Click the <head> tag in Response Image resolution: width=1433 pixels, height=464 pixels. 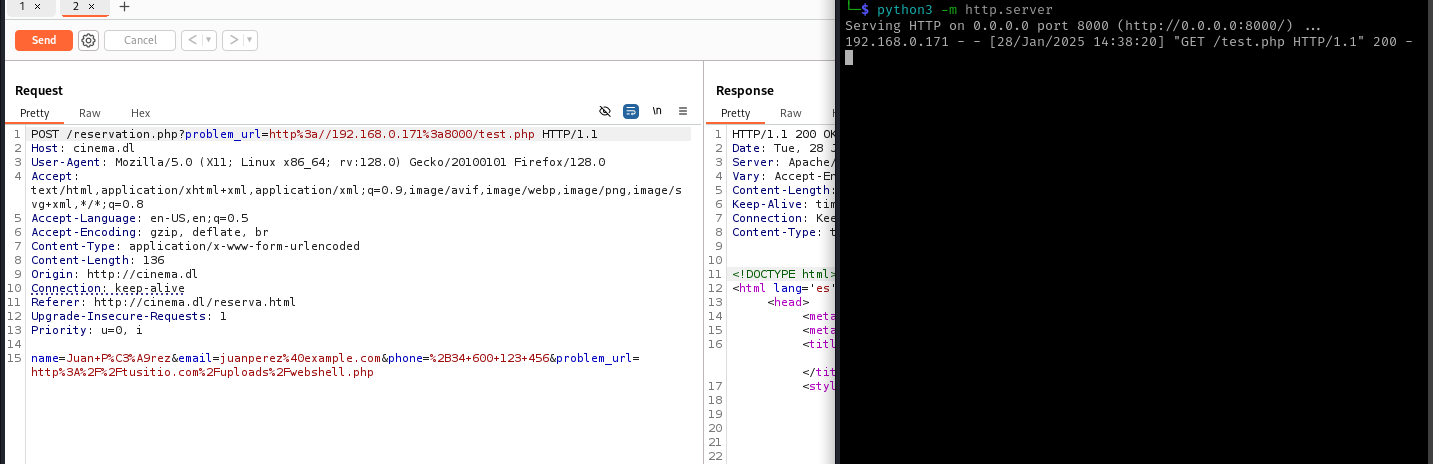pyautogui.click(x=788, y=302)
